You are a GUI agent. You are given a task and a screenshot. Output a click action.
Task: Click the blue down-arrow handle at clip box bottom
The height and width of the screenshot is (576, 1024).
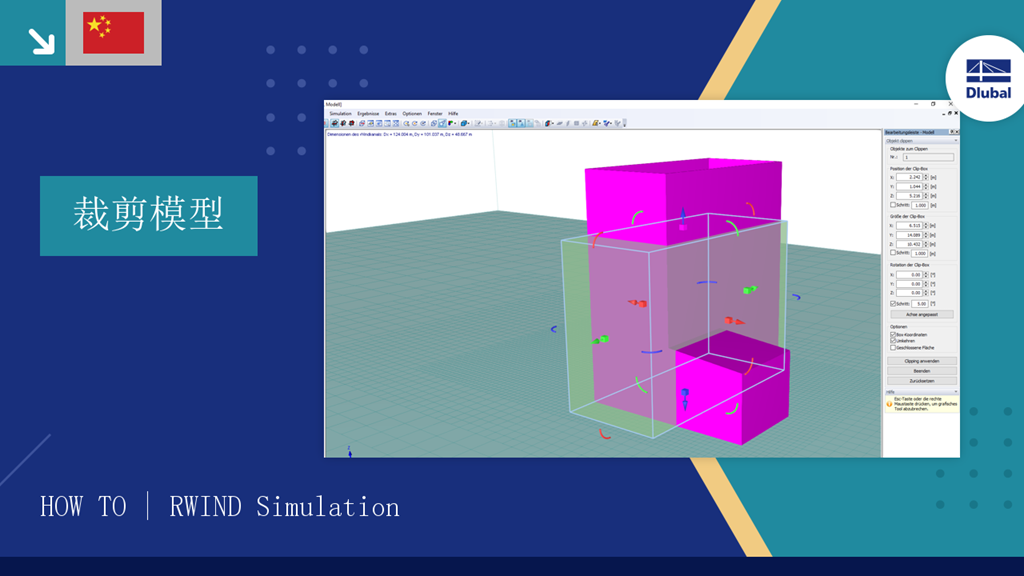click(x=684, y=398)
